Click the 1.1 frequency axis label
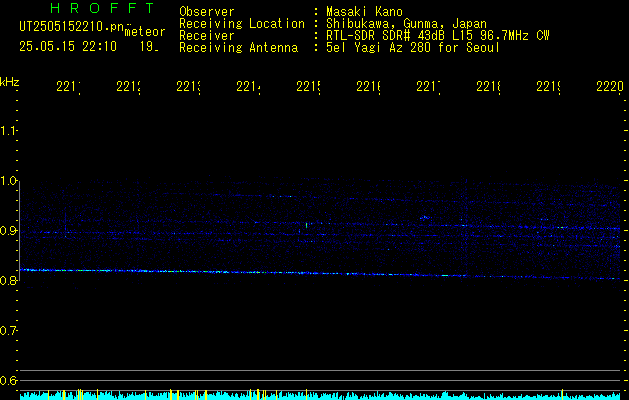This screenshot has height=400, width=629. coord(8,131)
